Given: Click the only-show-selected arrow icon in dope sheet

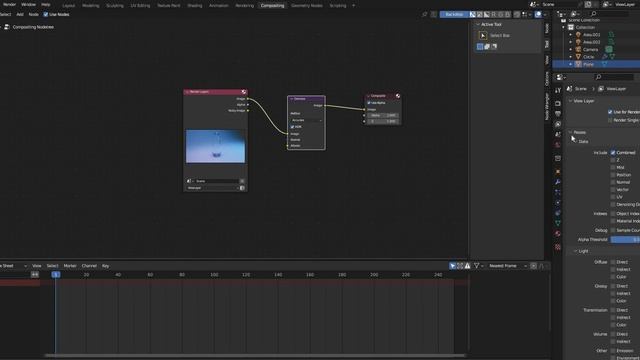Looking at the screenshot, I should click(452, 266).
